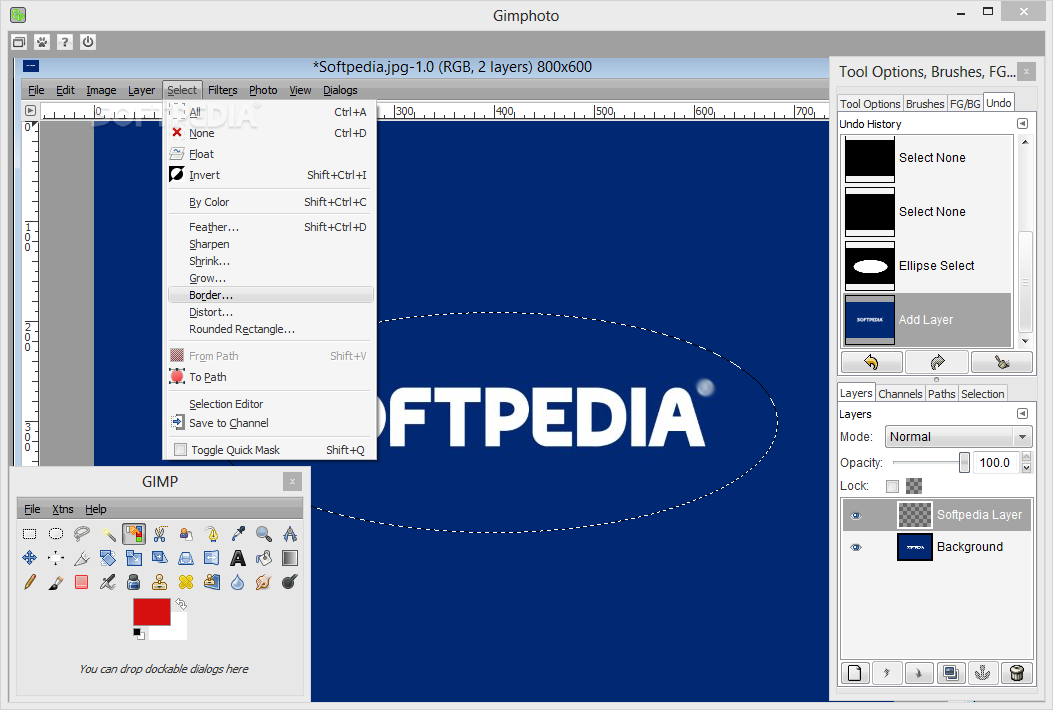Choose the Fuzzy Select magic wand tool
Screen dimensions: 1053x710
coord(108,534)
